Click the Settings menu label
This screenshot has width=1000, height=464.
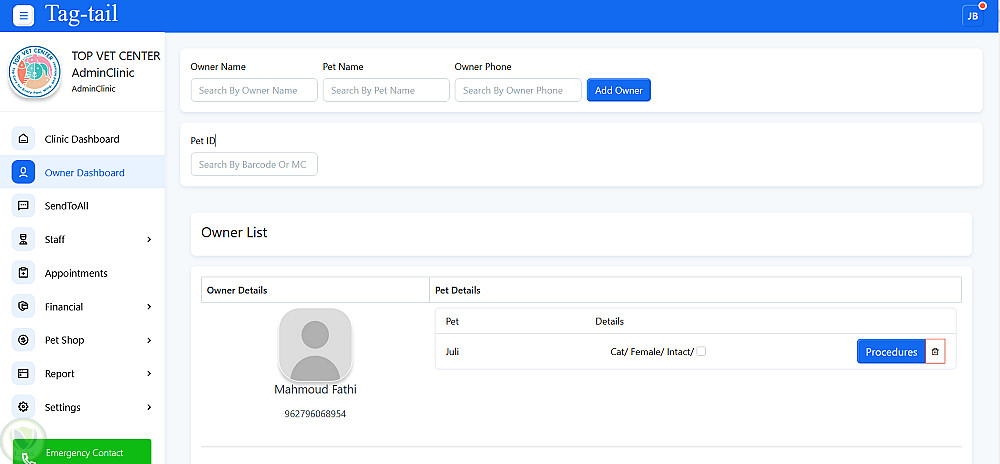click(x=62, y=407)
